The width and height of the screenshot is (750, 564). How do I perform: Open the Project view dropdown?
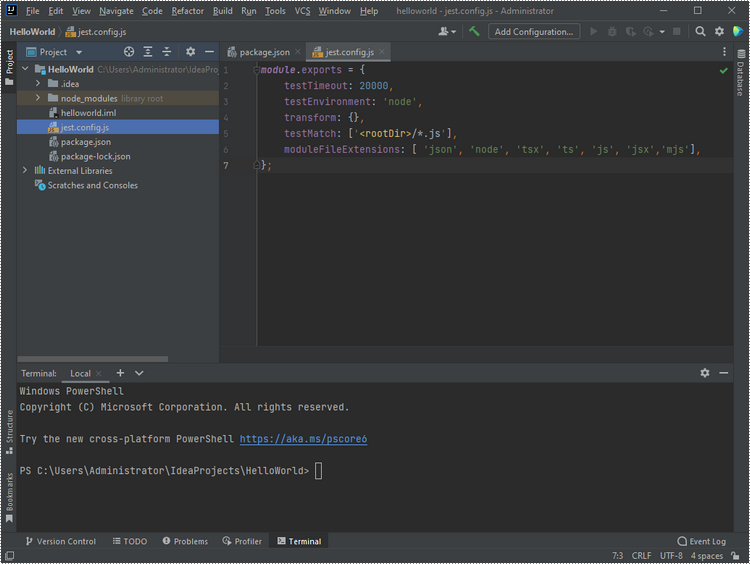pyautogui.click(x=79, y=52)
